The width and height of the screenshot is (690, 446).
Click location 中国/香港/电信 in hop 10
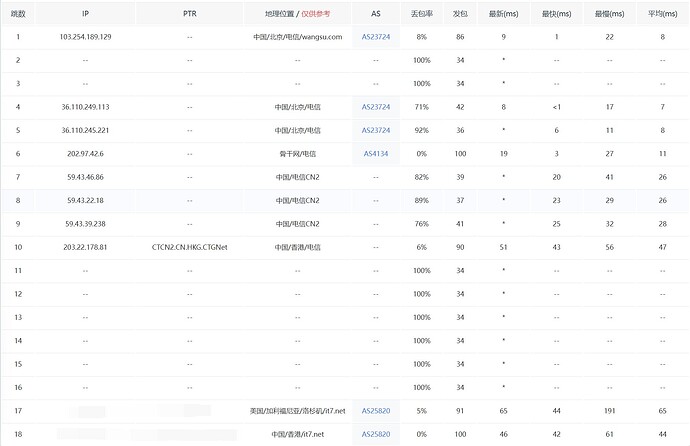pyautogui.click(x=297, y=247)
